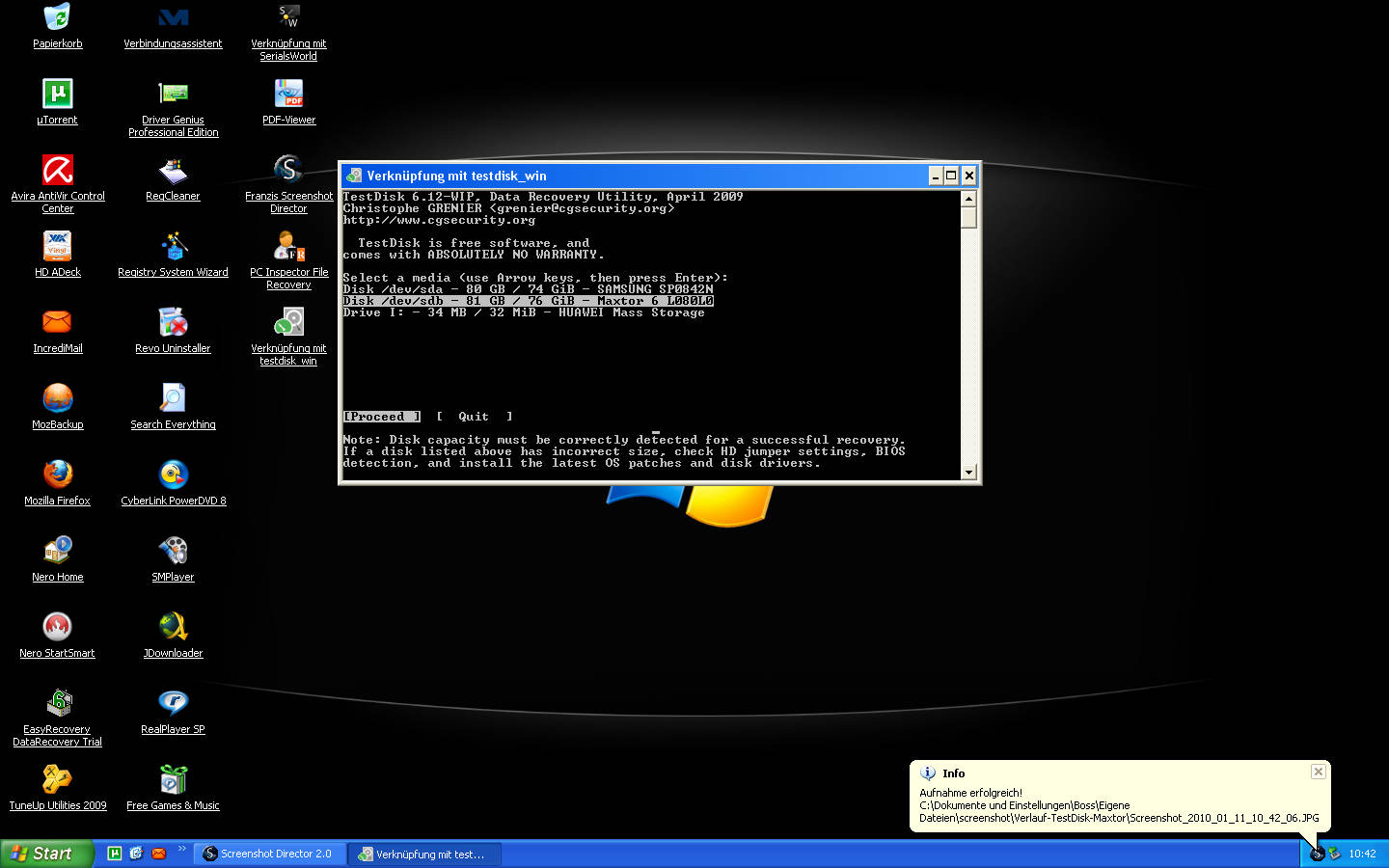Viewport: 1389px width, 868px height.
Task: Switch to Screenshot Director 2.0 taskbar button
Action: (271, 854)
